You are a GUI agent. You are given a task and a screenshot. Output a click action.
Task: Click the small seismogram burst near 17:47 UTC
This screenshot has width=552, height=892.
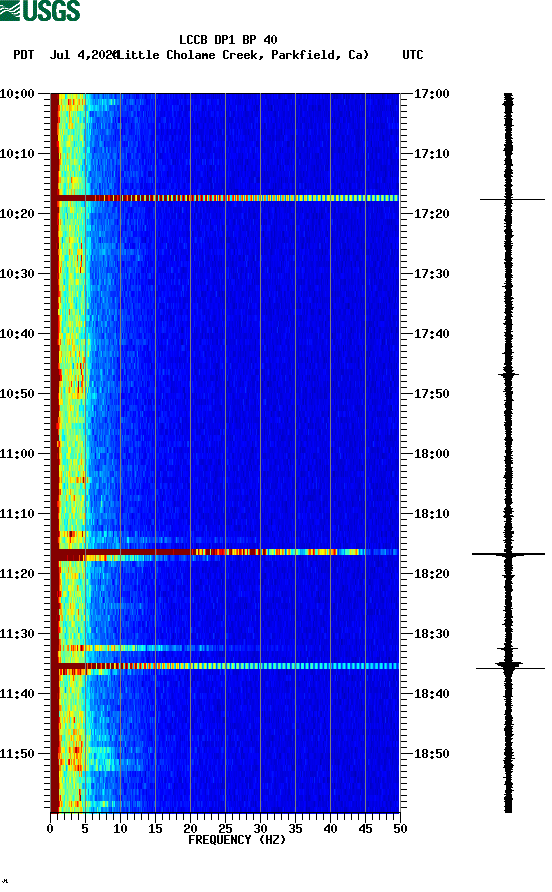tap(509, 374)
